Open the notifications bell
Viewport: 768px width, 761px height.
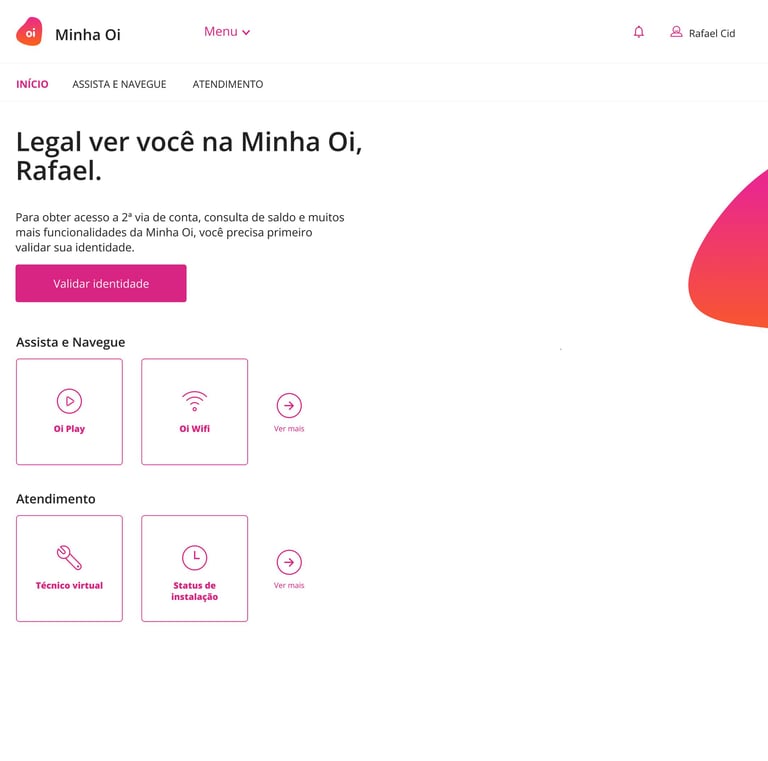[x=639, y=32]
